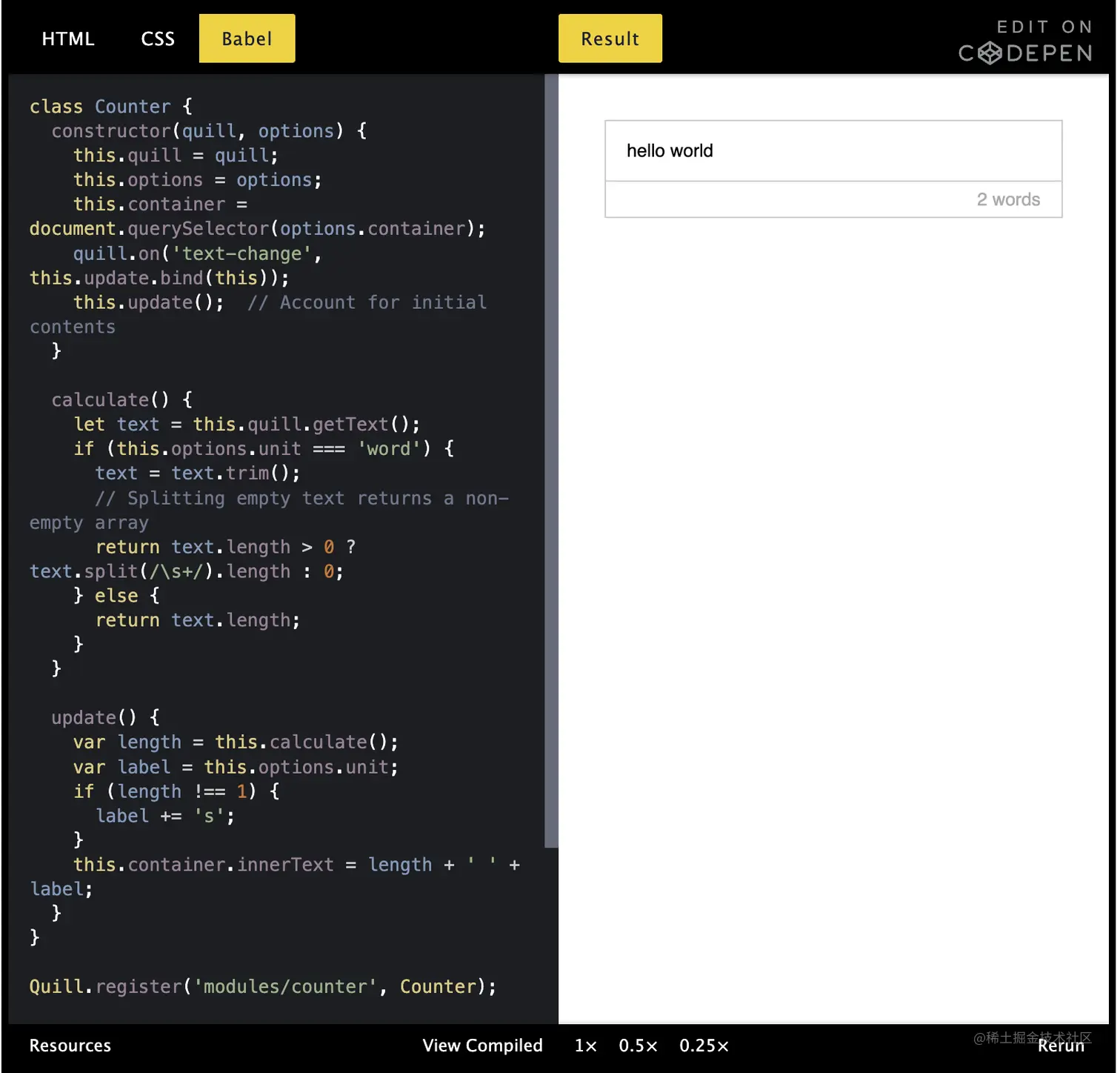Click 'text = text.trim();' line
Image resolution: width=1120 pixels, height=1073 pixels.
click(x=197, y=474)
